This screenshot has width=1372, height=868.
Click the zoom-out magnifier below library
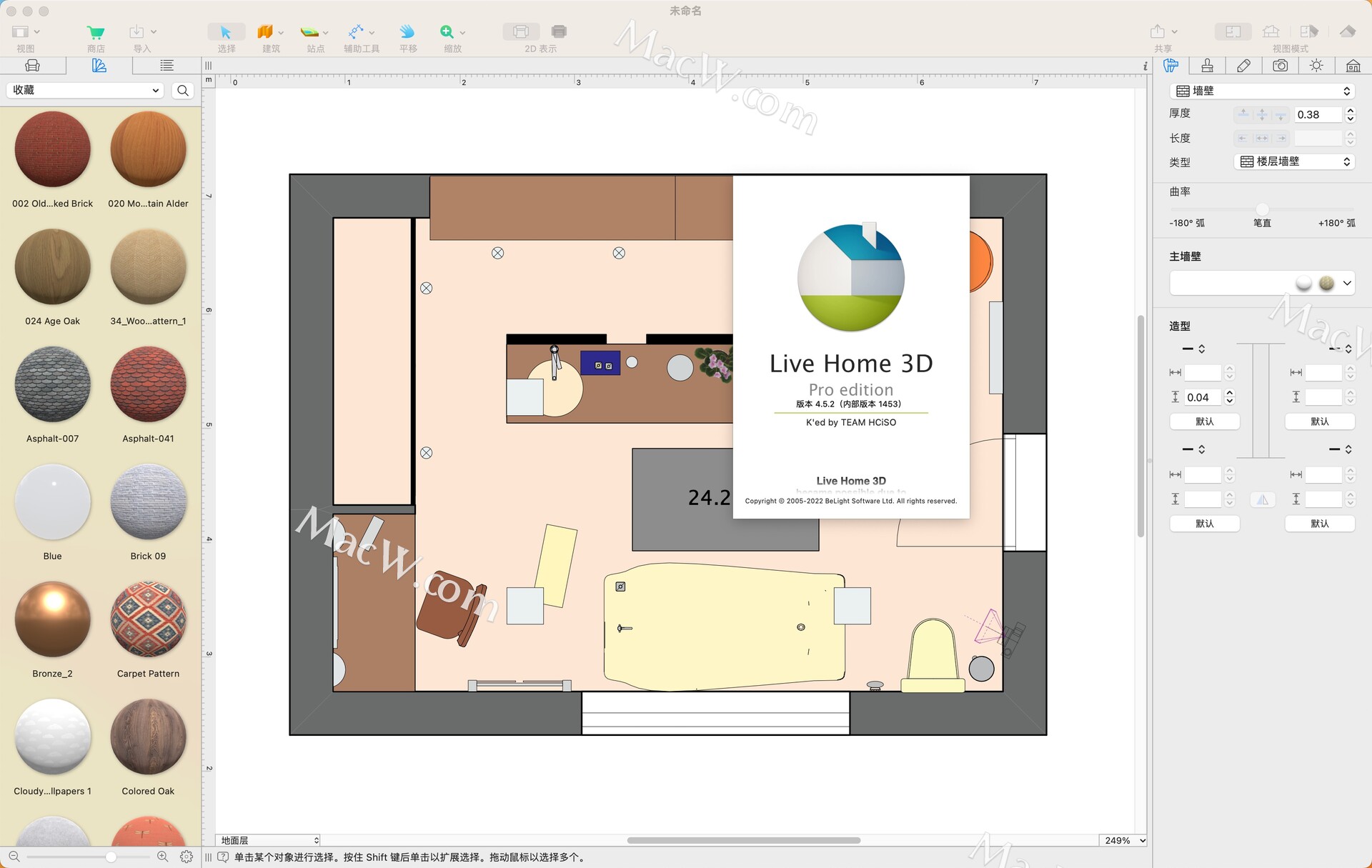point(14,857)
